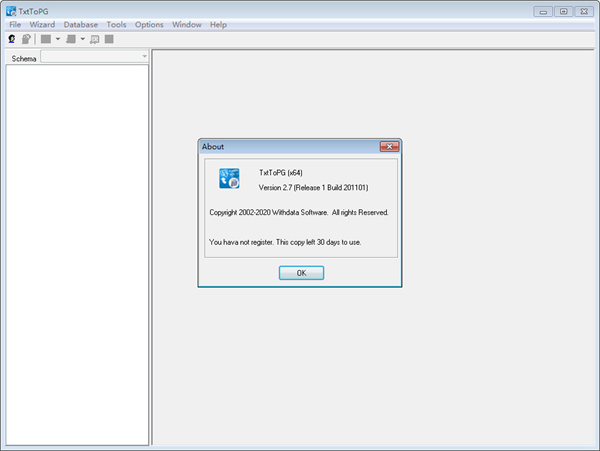600x451 pixels.
Task: Click the 30 days left notice
Action: [x=285, y=242]
